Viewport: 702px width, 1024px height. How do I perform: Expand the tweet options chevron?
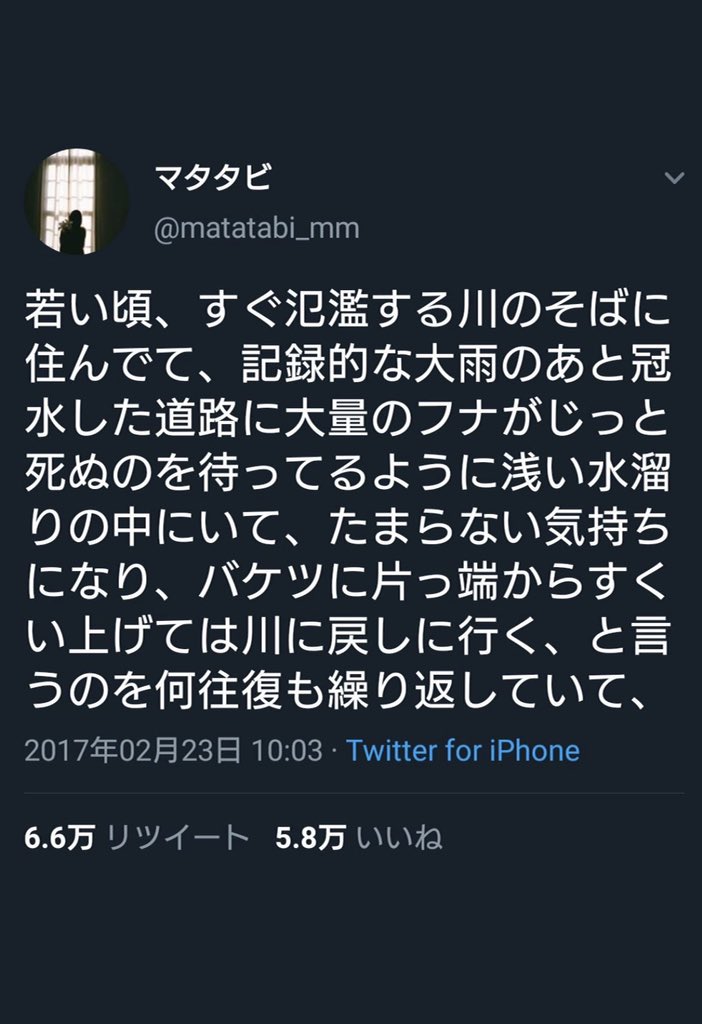[674, 178]
